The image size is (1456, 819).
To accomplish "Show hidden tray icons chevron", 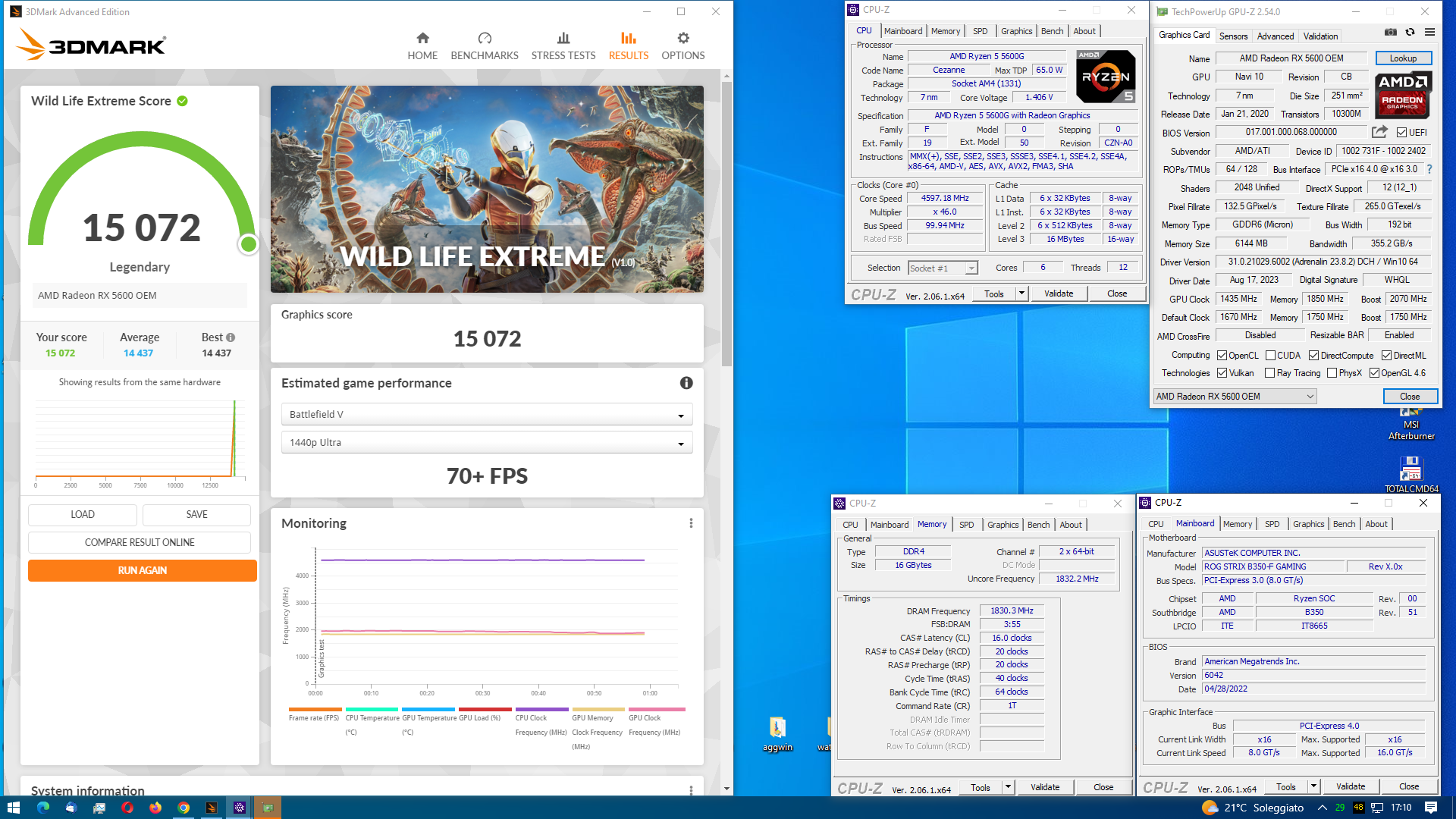I will click(x=1323, y=808).
